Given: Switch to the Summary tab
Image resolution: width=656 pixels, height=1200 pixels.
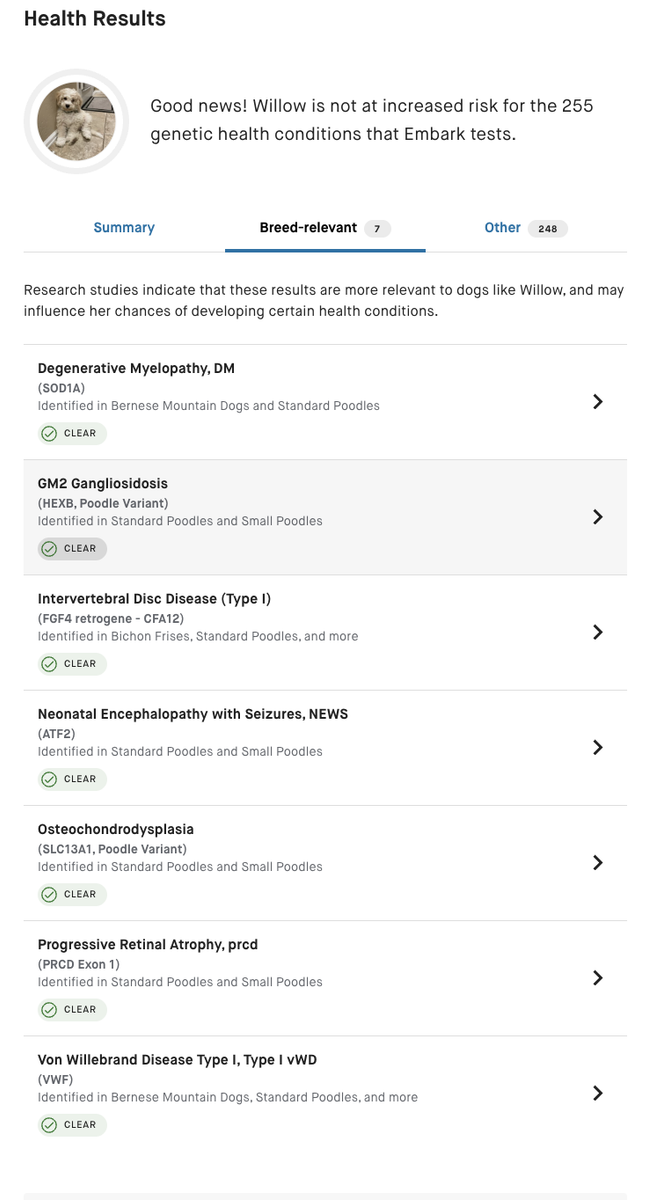Looking at the screenshot, I should 124,228.
